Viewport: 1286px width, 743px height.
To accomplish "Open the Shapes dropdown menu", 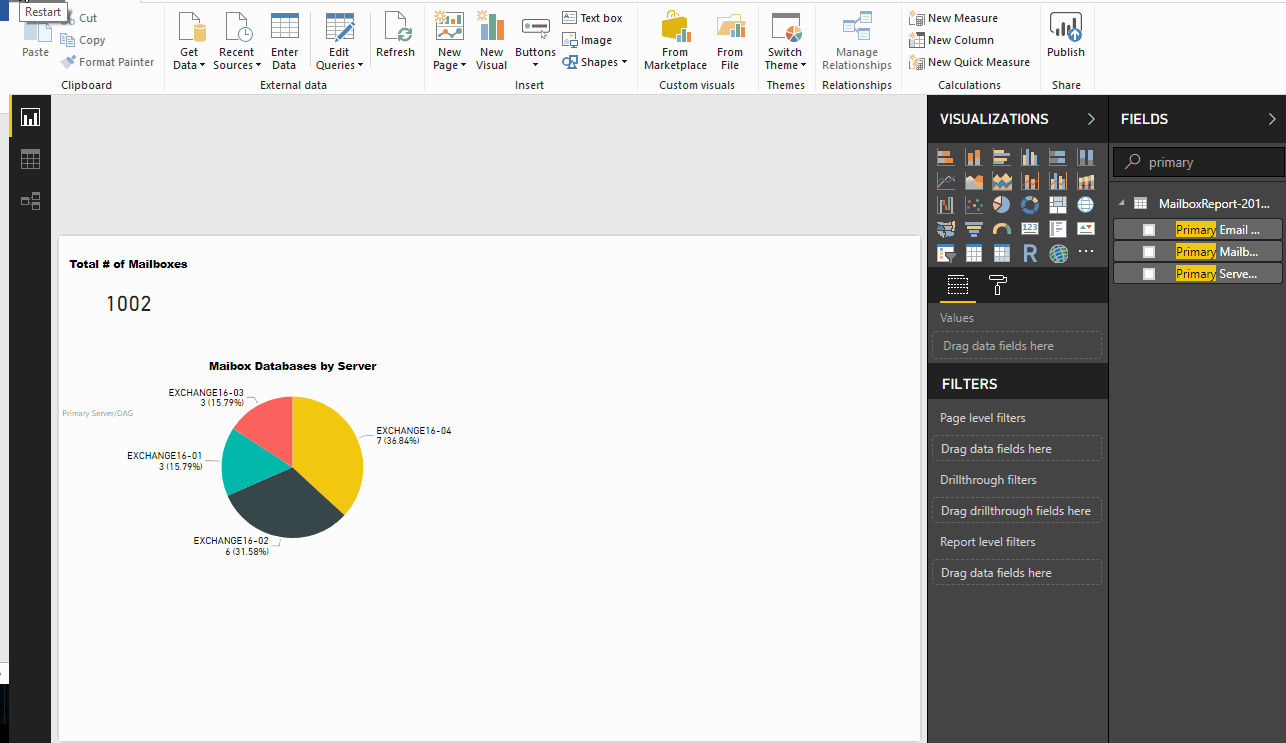I will 596,62.
